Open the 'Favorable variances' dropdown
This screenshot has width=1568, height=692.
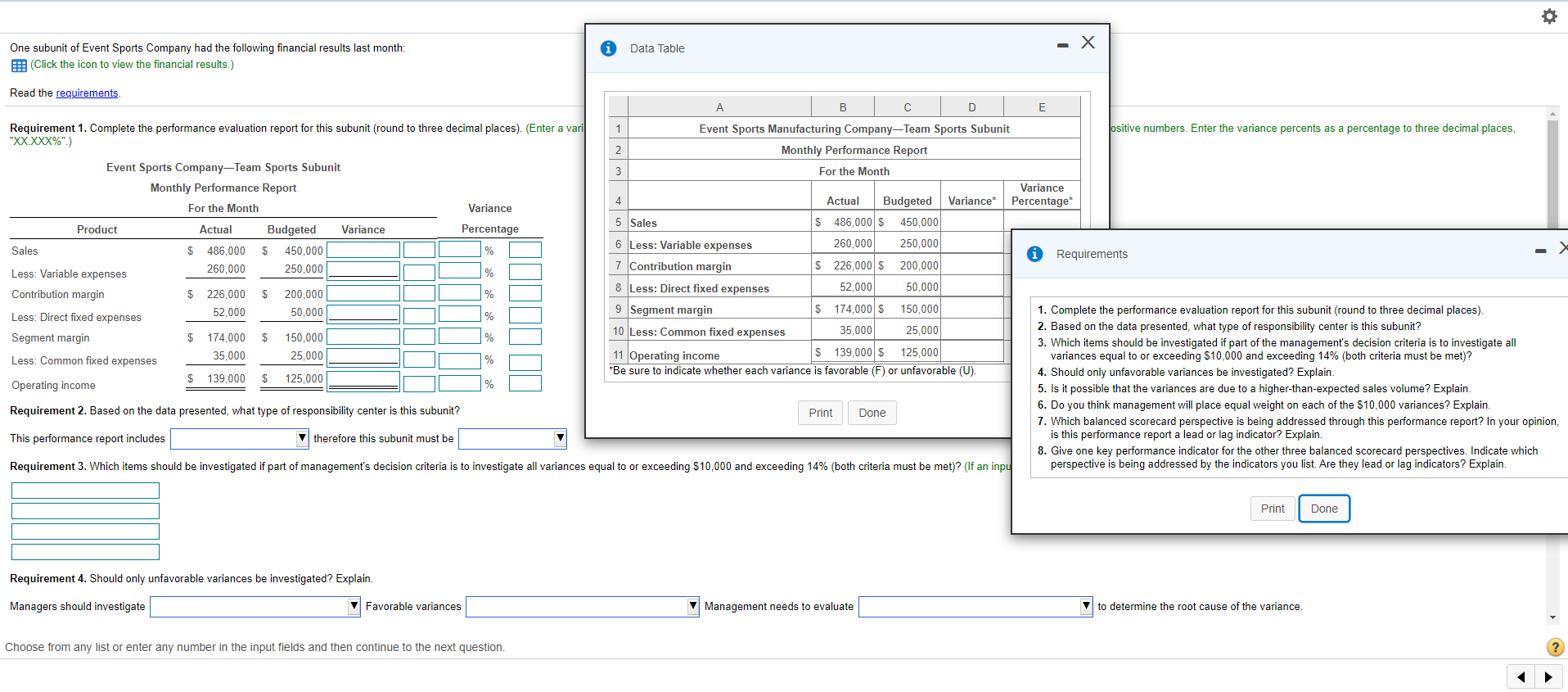[583, 607]
